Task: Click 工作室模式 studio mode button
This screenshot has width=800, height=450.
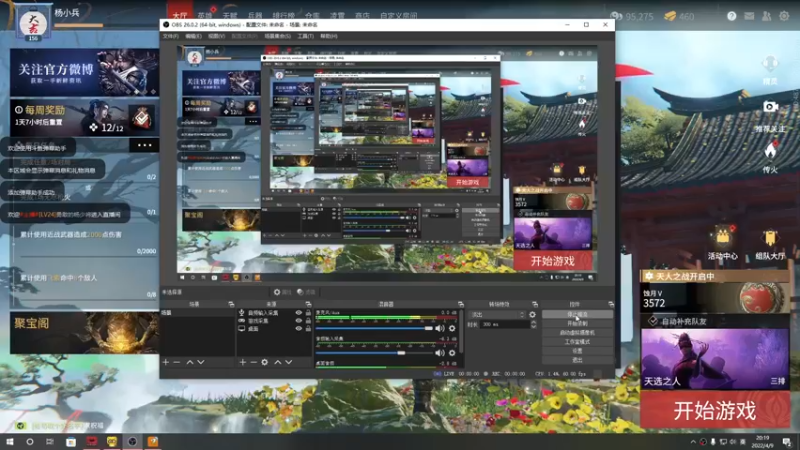Action: 577,342
